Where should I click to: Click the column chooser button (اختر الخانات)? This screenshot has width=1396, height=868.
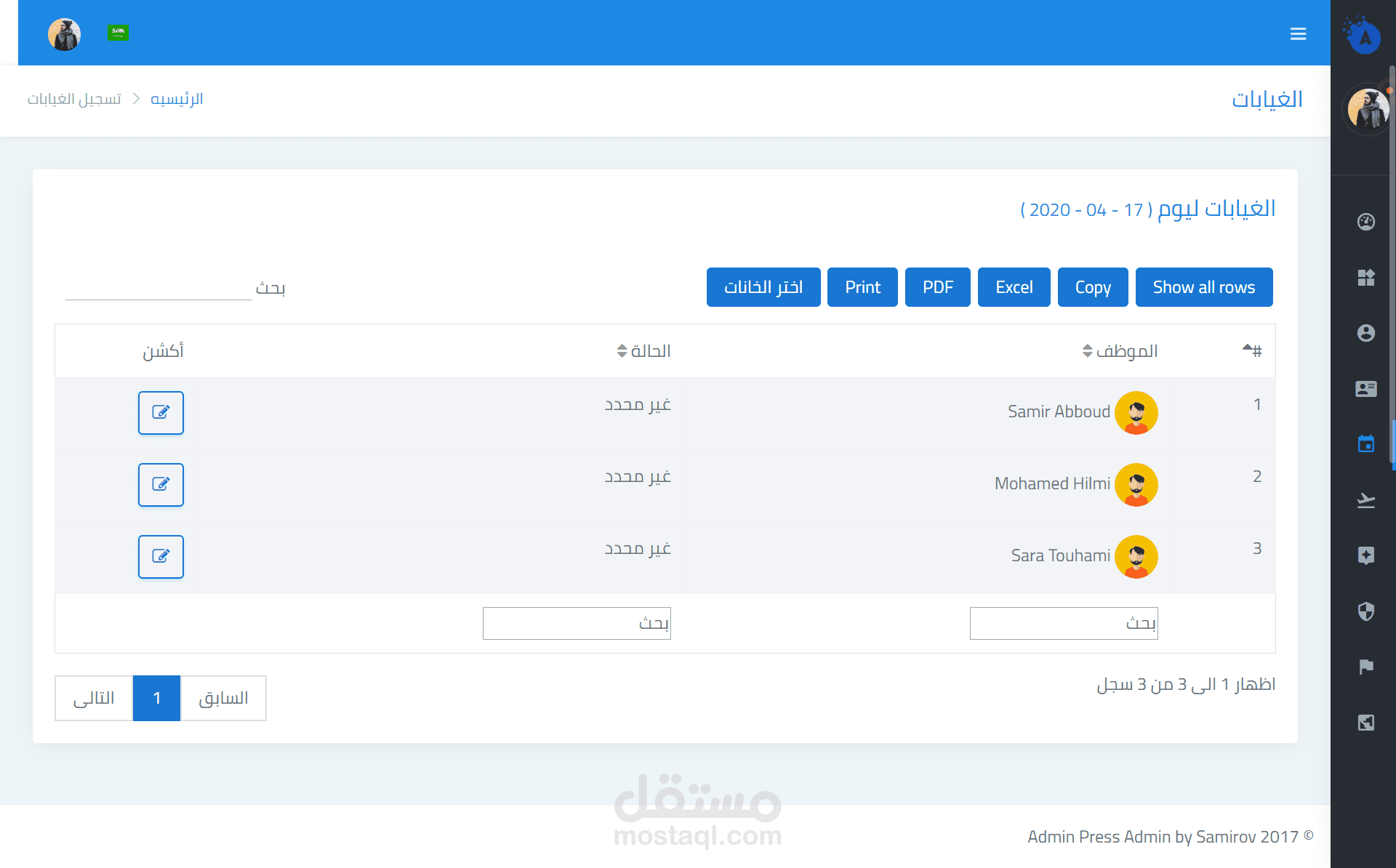763,287
